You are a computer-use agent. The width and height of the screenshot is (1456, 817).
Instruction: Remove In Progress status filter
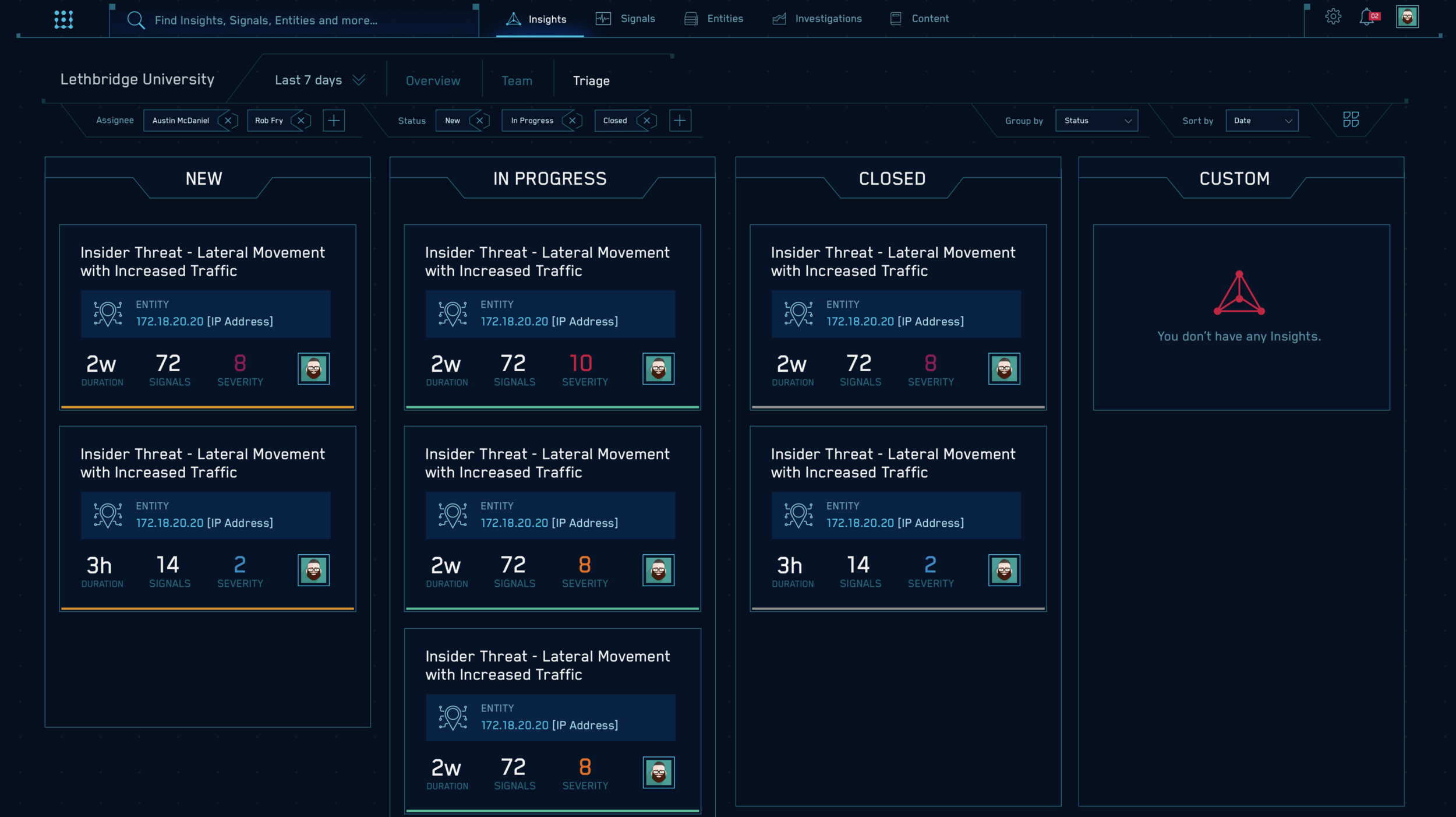pyautogui.click(x=572, y=121)
